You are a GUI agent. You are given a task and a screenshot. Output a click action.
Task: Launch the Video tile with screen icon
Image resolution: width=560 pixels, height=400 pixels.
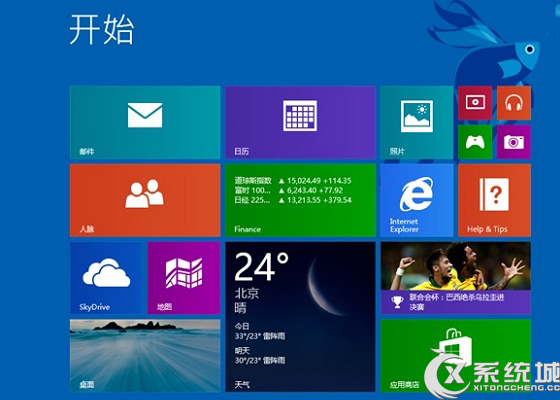tap(475, 103)
